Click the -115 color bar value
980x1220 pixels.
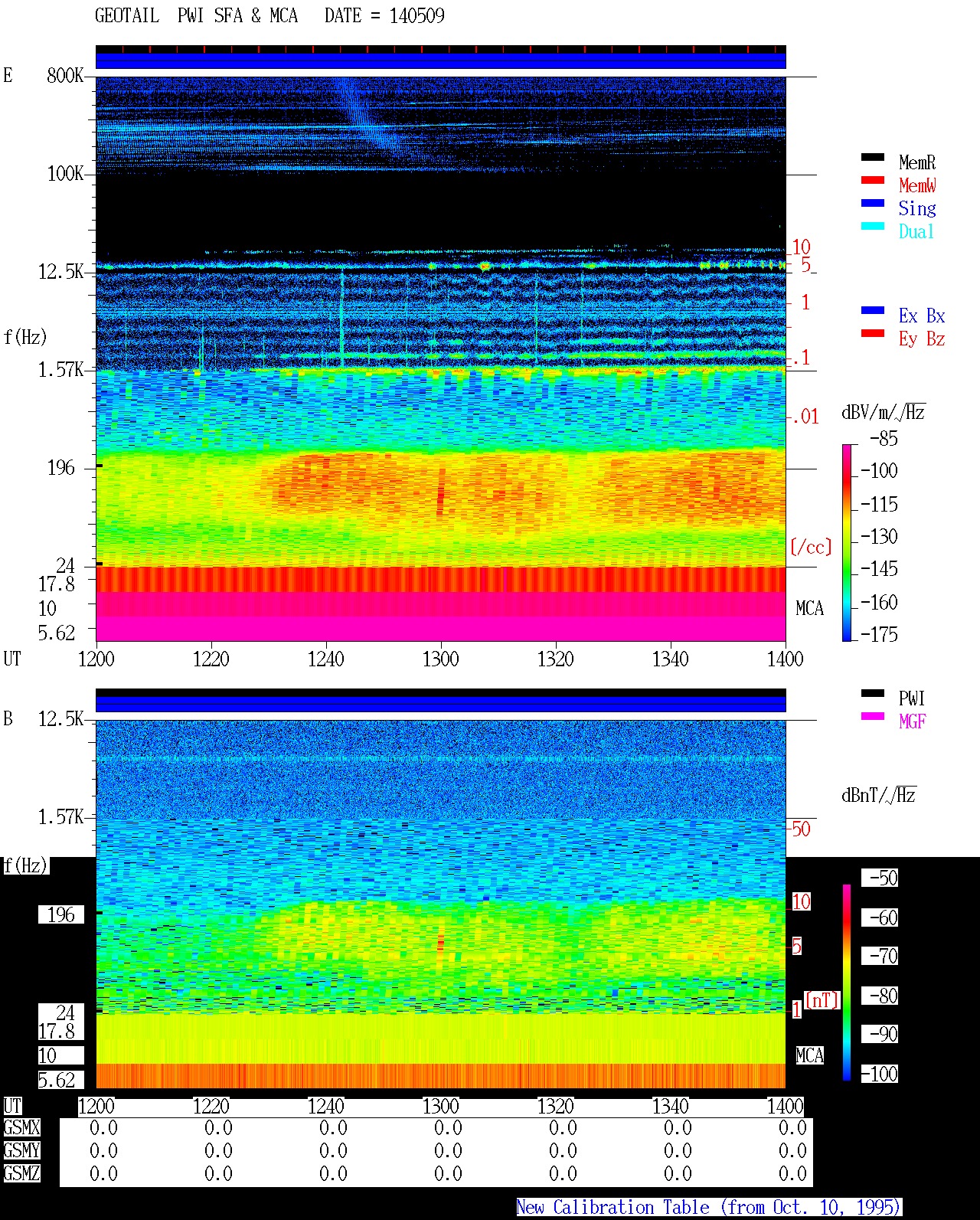[878, 505]
